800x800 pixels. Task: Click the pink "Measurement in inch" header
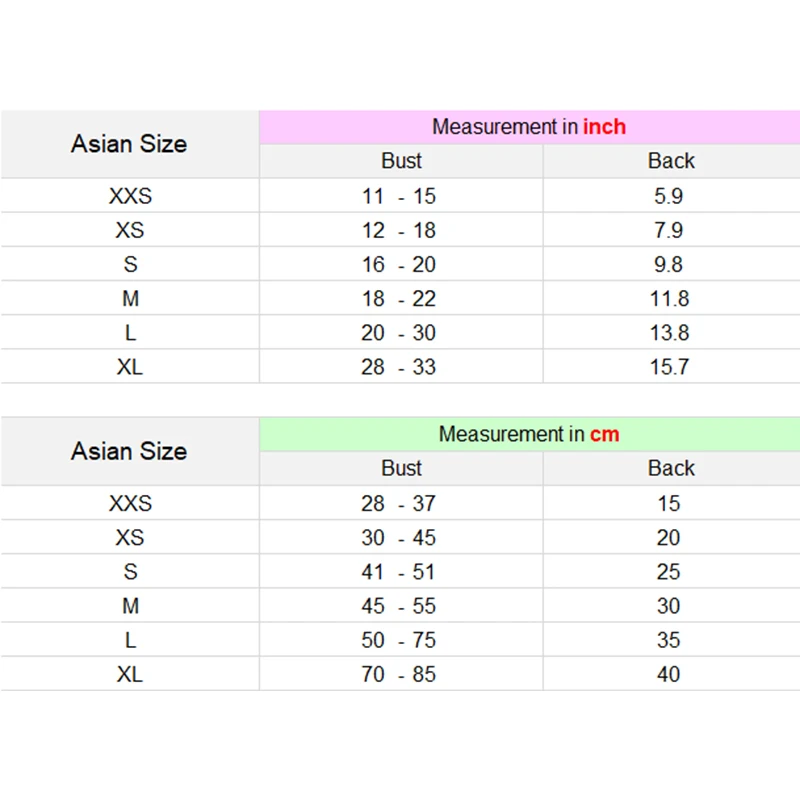point(528,127)
